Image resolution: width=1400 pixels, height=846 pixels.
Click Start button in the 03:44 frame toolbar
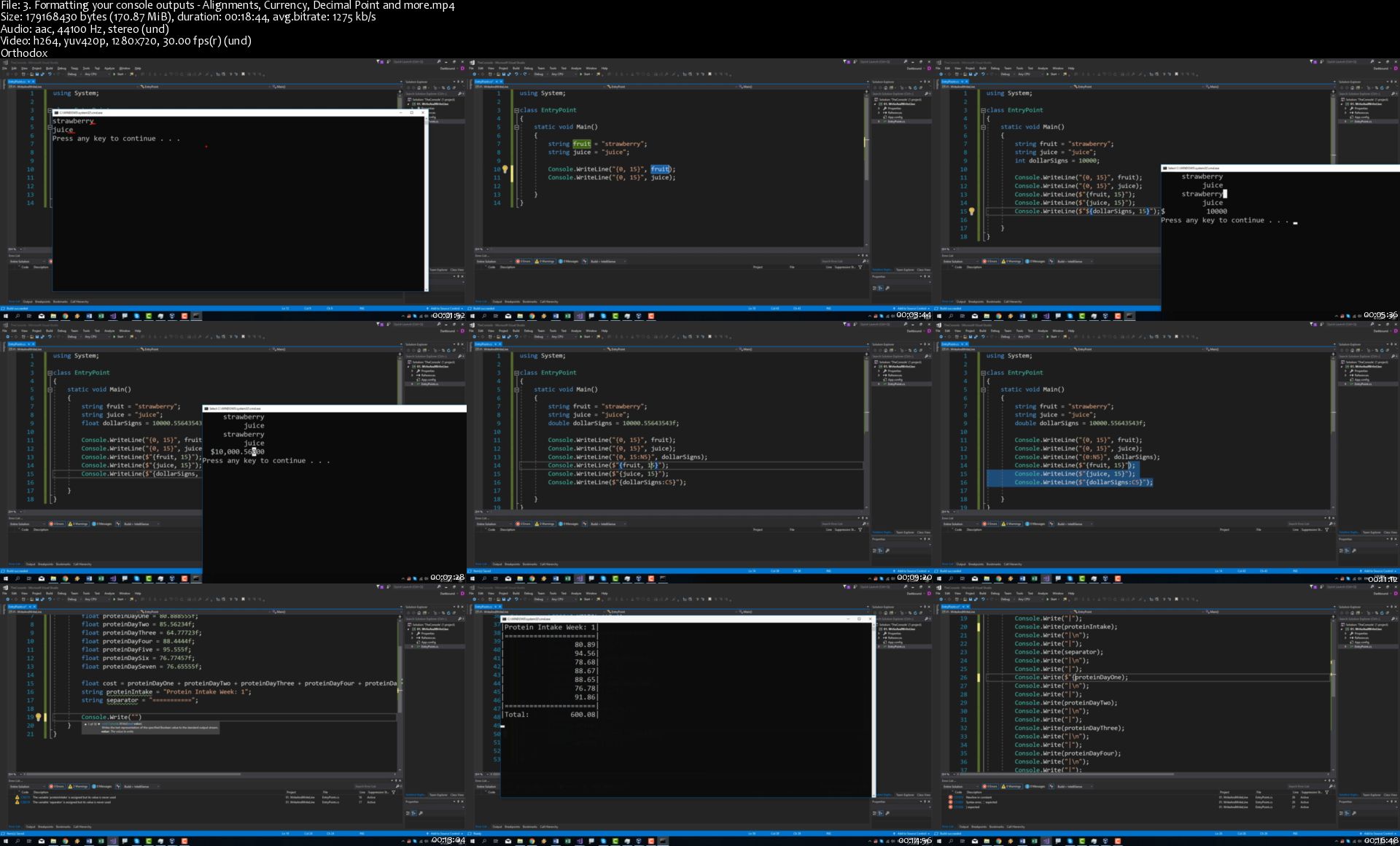[585, 74]
